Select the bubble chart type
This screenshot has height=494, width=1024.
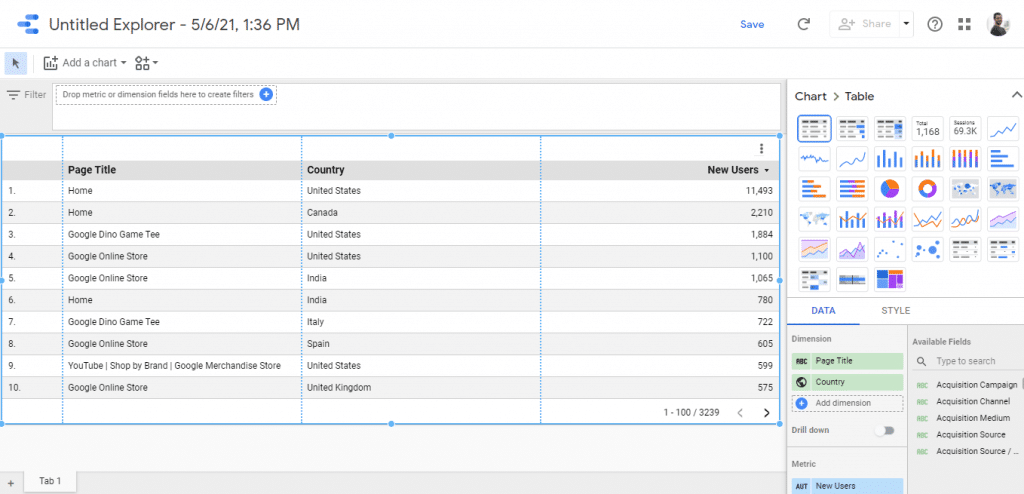coord(927,249)
